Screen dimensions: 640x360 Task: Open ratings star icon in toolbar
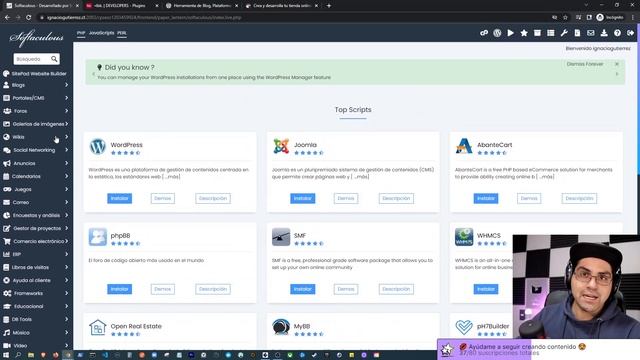point(524,33)
